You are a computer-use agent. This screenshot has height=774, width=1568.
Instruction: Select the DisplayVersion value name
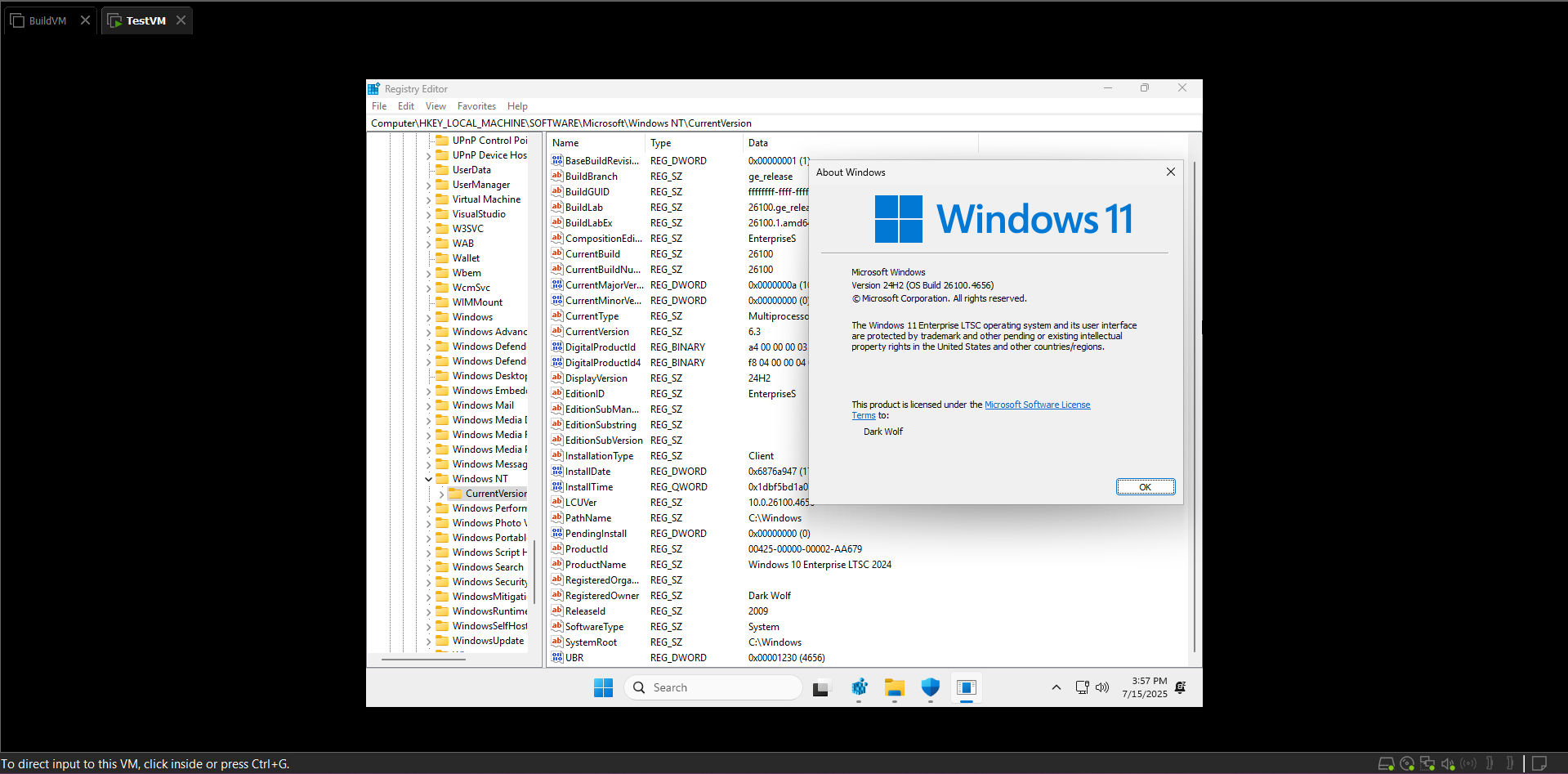[596, 378]
